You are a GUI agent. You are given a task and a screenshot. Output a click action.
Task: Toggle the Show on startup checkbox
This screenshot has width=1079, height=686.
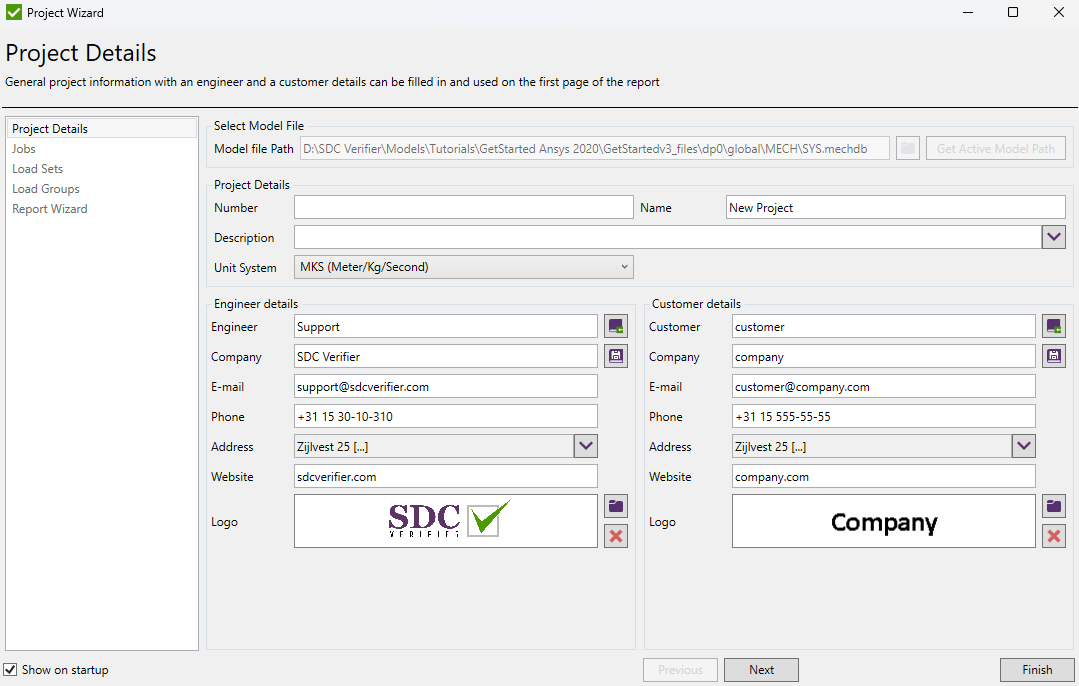click(x=9, y=669)
